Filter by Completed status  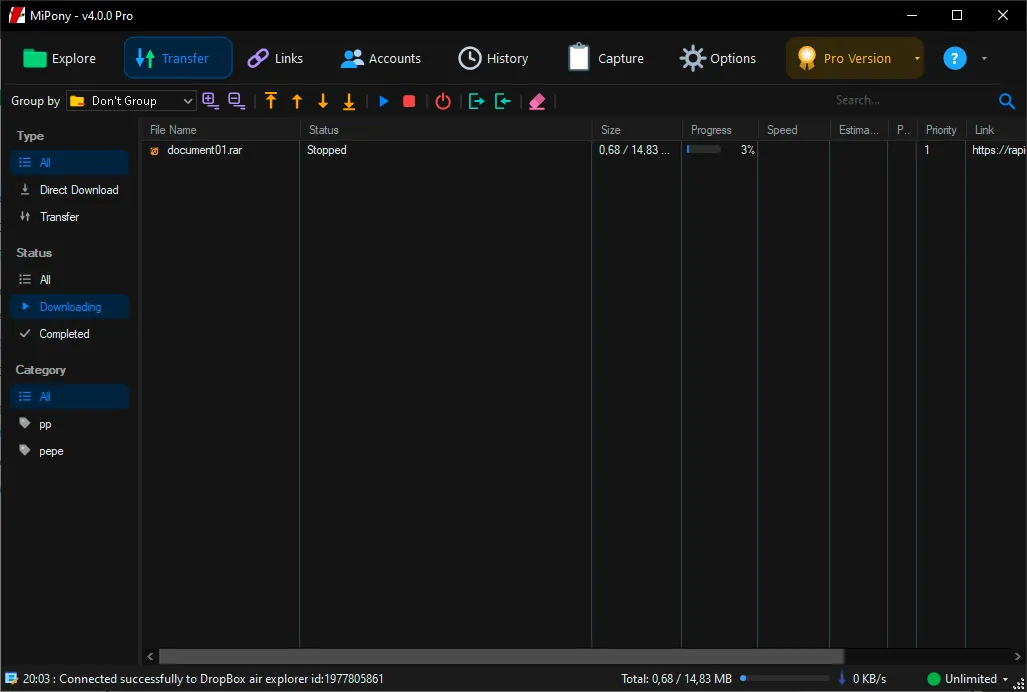click(x=69, y=334)
